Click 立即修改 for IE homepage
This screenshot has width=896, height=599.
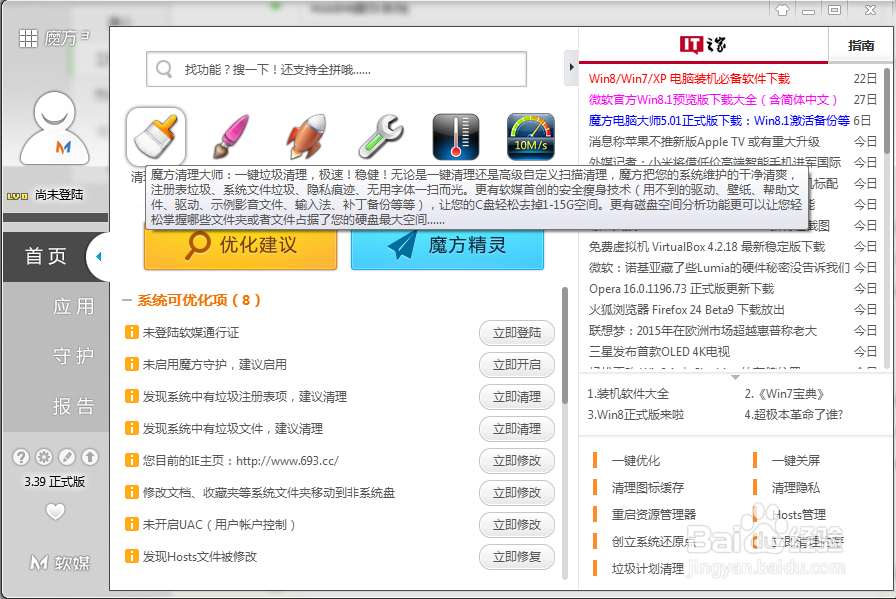point(517,461)
